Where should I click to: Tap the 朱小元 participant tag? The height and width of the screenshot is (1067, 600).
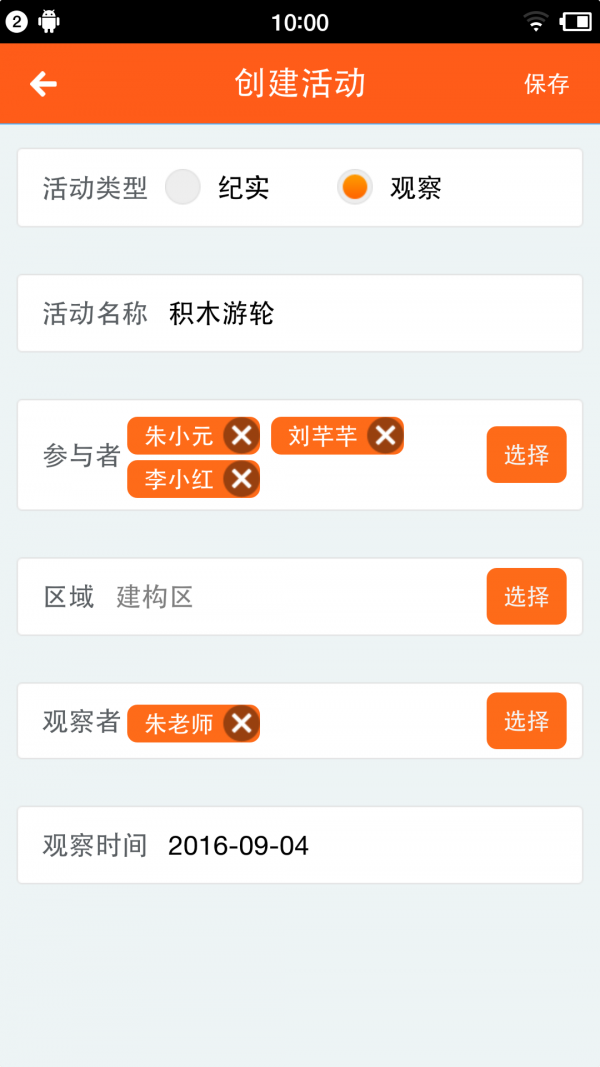tap(193, 436)
